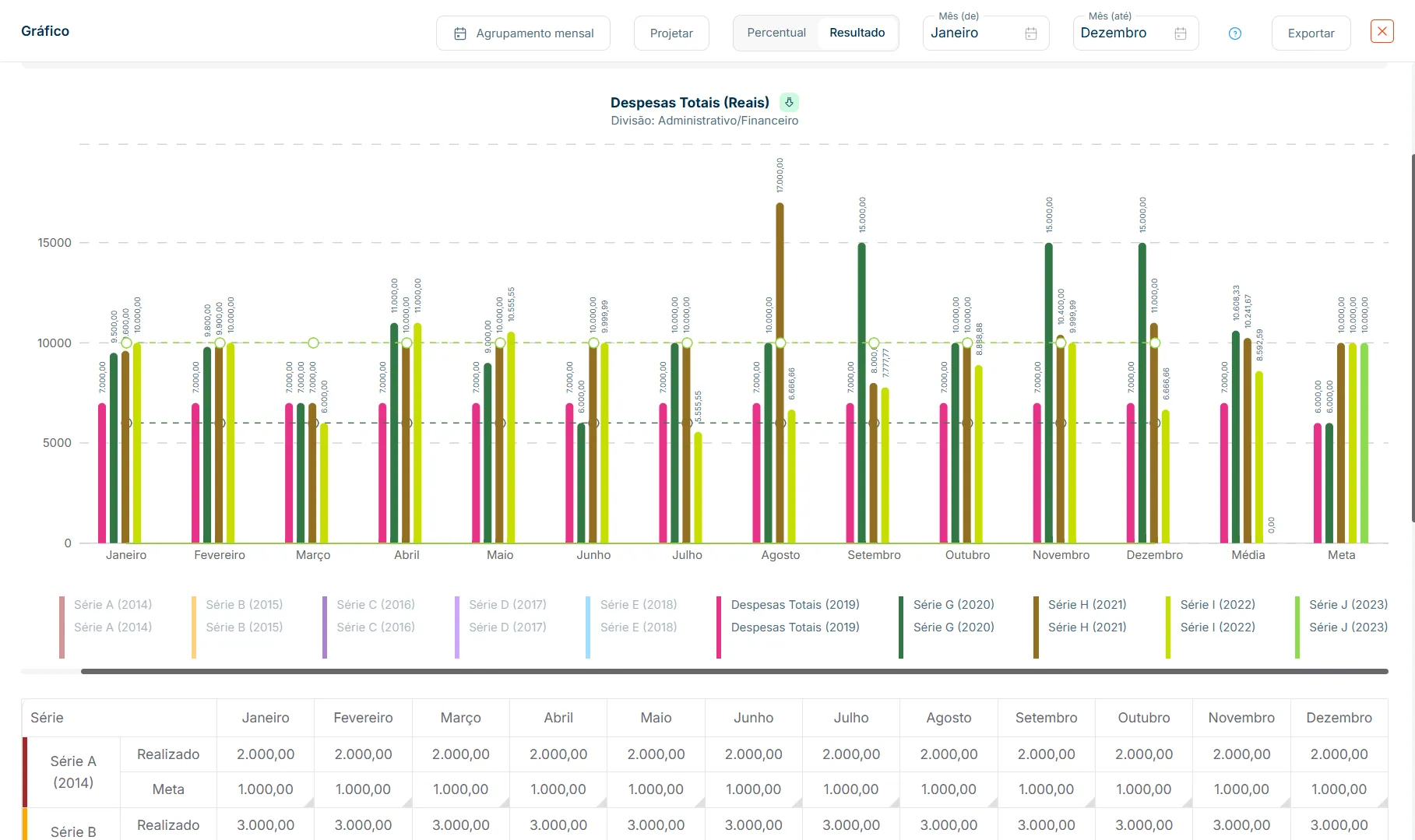Click the horizontal scrollbar below the legend
The width and height of the screenshot is (1415, 840).
(734, 671)
